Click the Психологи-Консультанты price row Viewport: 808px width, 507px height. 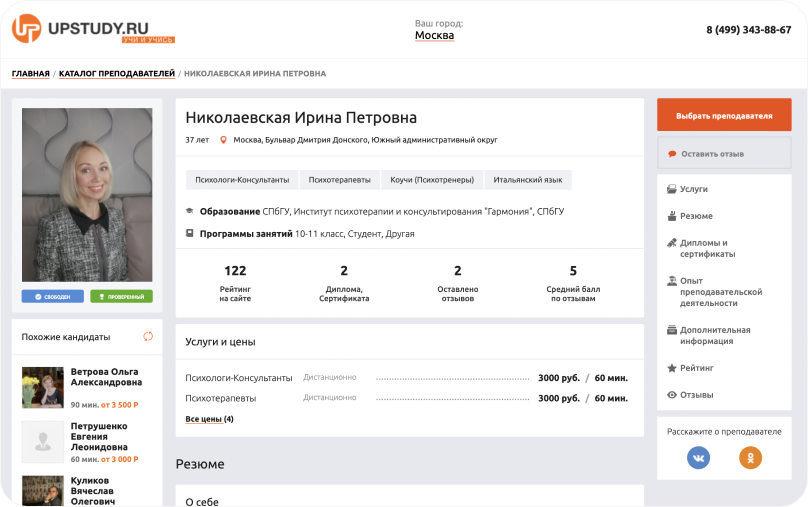407,378
